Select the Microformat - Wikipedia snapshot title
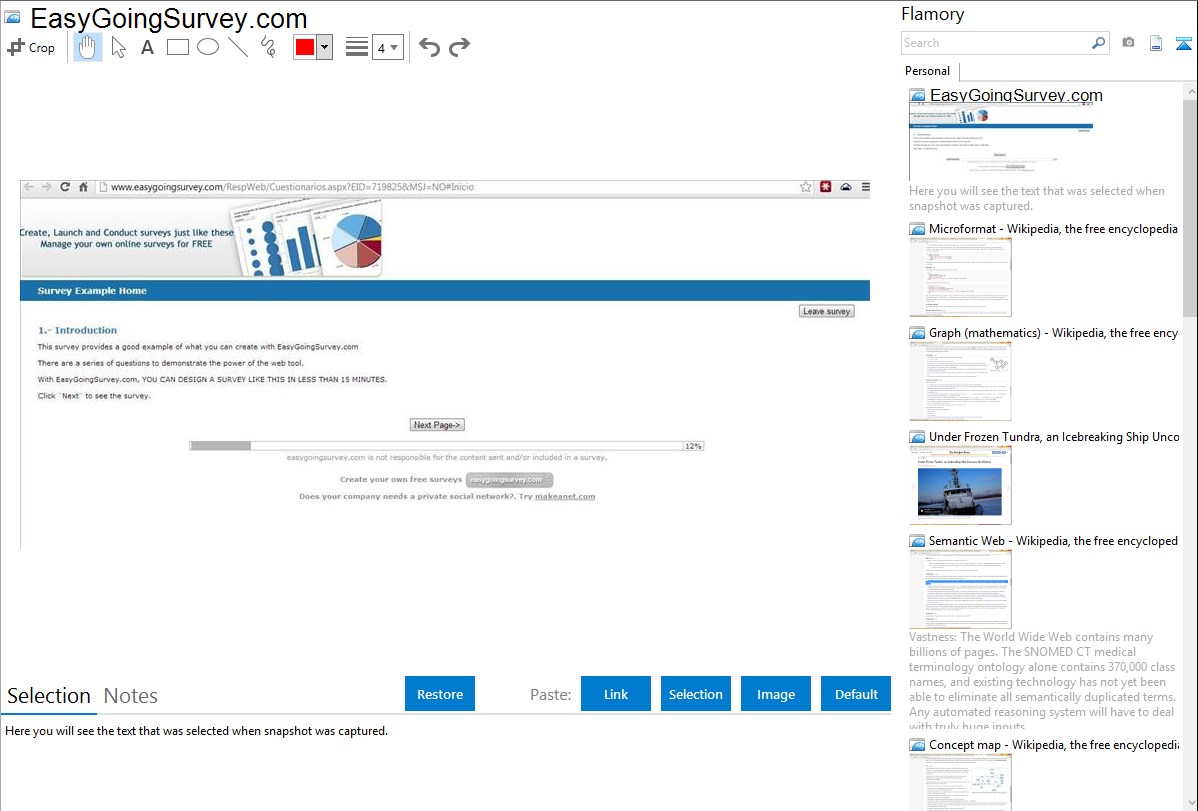This screenshot has width=1198, height=811. [x=1053, y=229]
